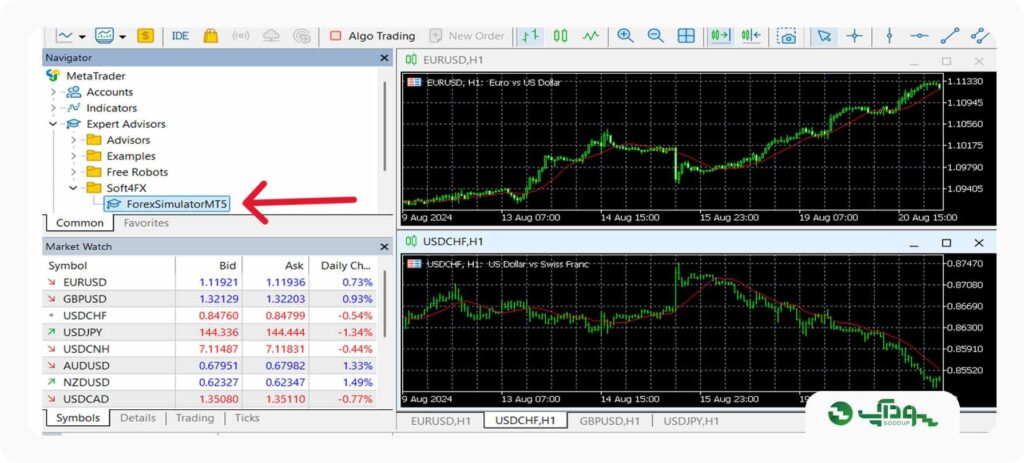Expand the Advisors folder
The height and width of the screenshot is (463, 1024).
click(74, 140)
